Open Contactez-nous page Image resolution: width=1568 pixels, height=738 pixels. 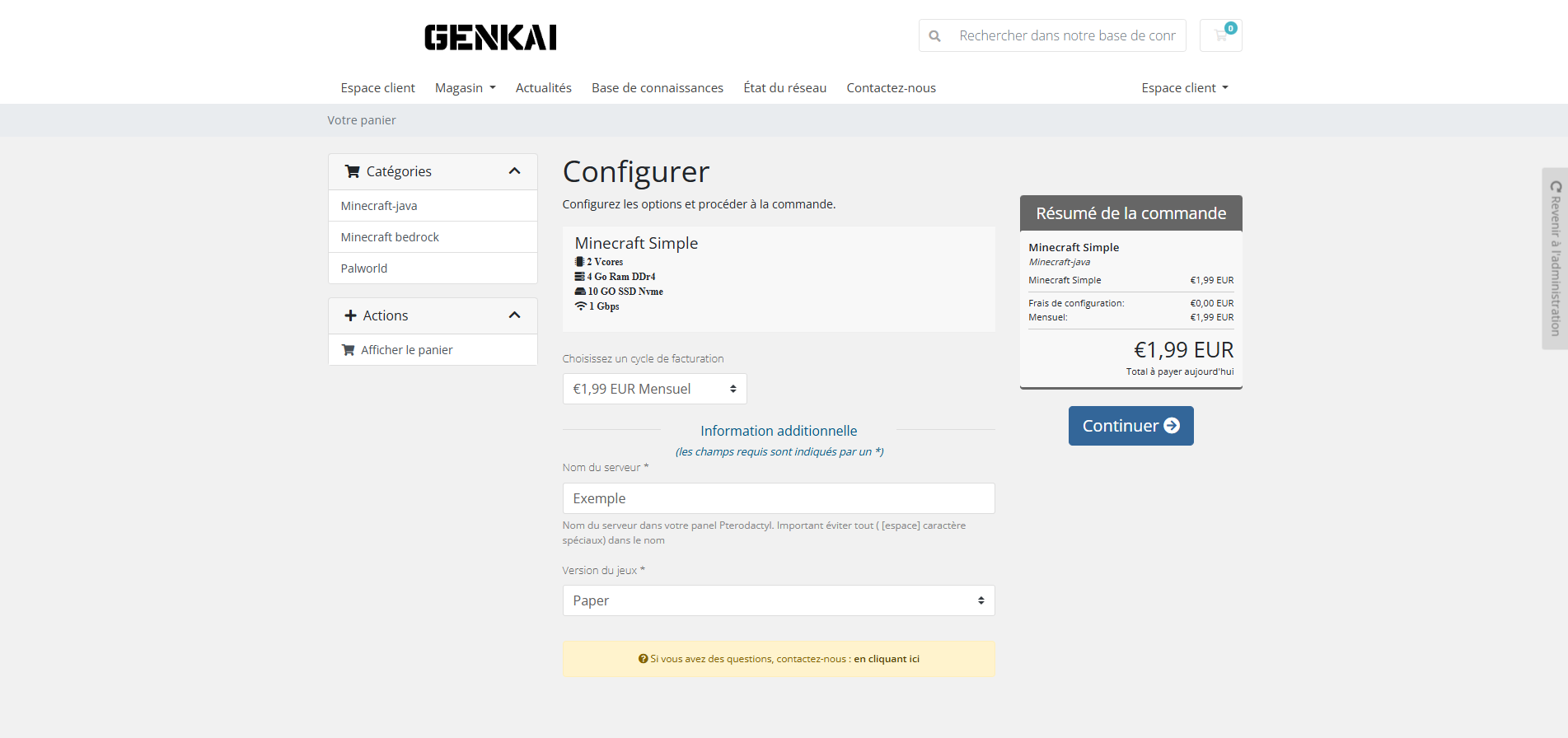[x=892, y=88]
